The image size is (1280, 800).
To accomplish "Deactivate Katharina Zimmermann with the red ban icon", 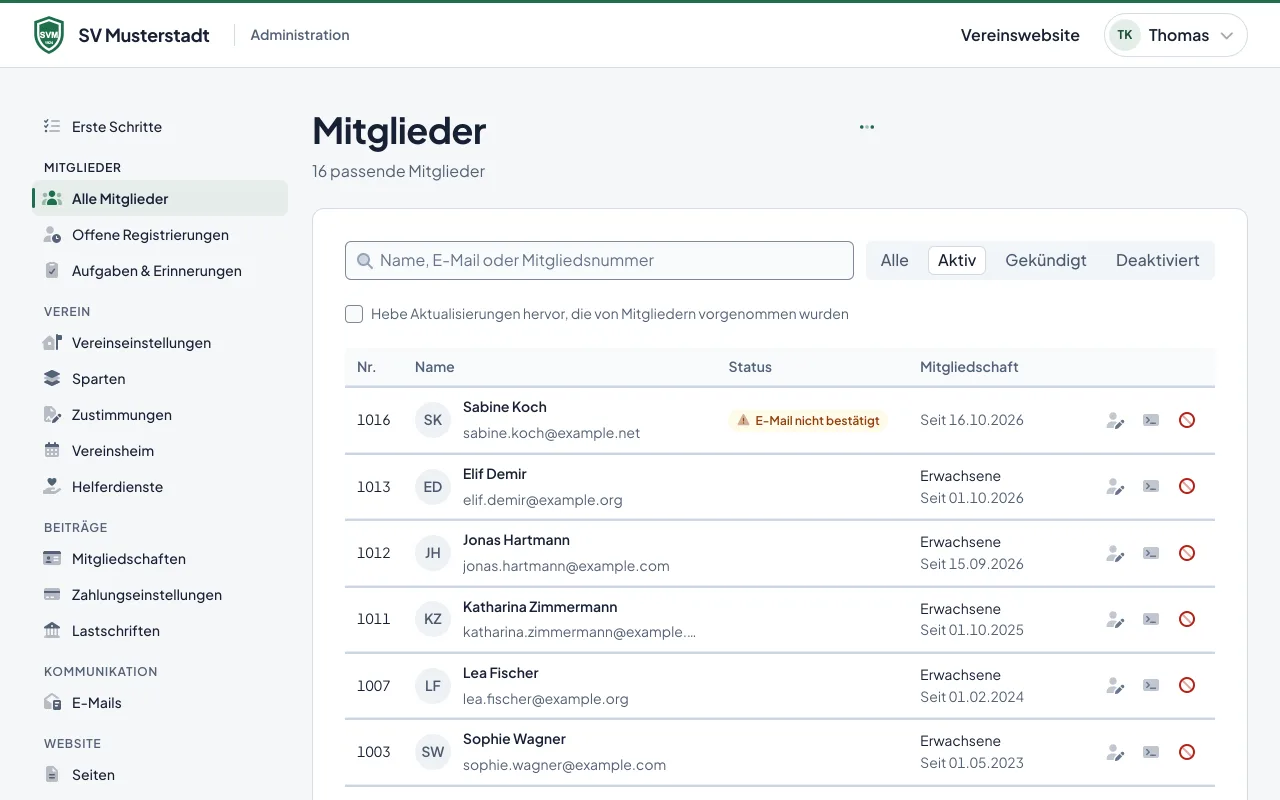I will 1187,619.
